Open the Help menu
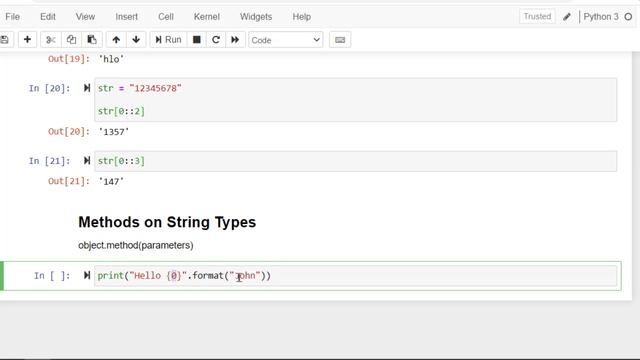This screenshot has width=640, height=360. (302, 17)
